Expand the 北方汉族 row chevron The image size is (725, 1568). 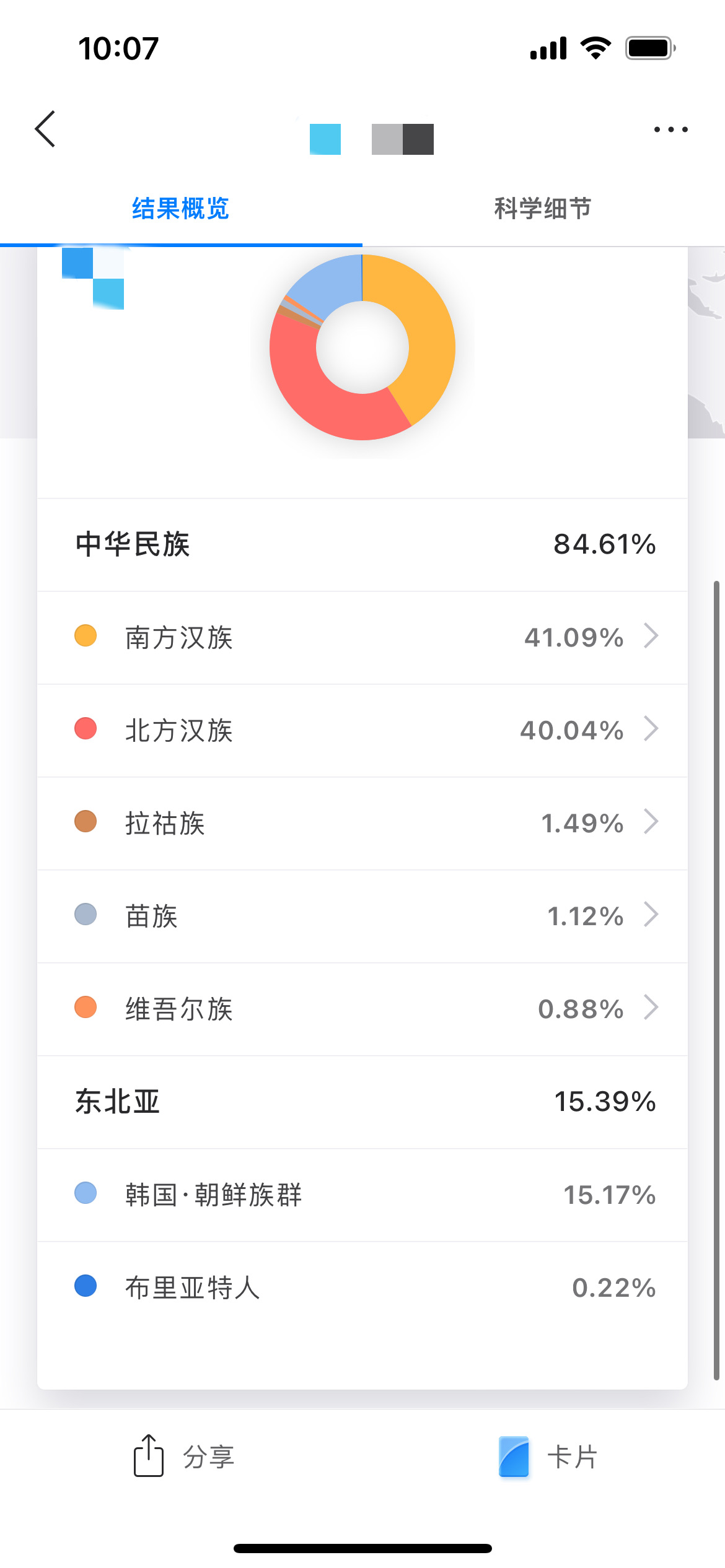651,729
